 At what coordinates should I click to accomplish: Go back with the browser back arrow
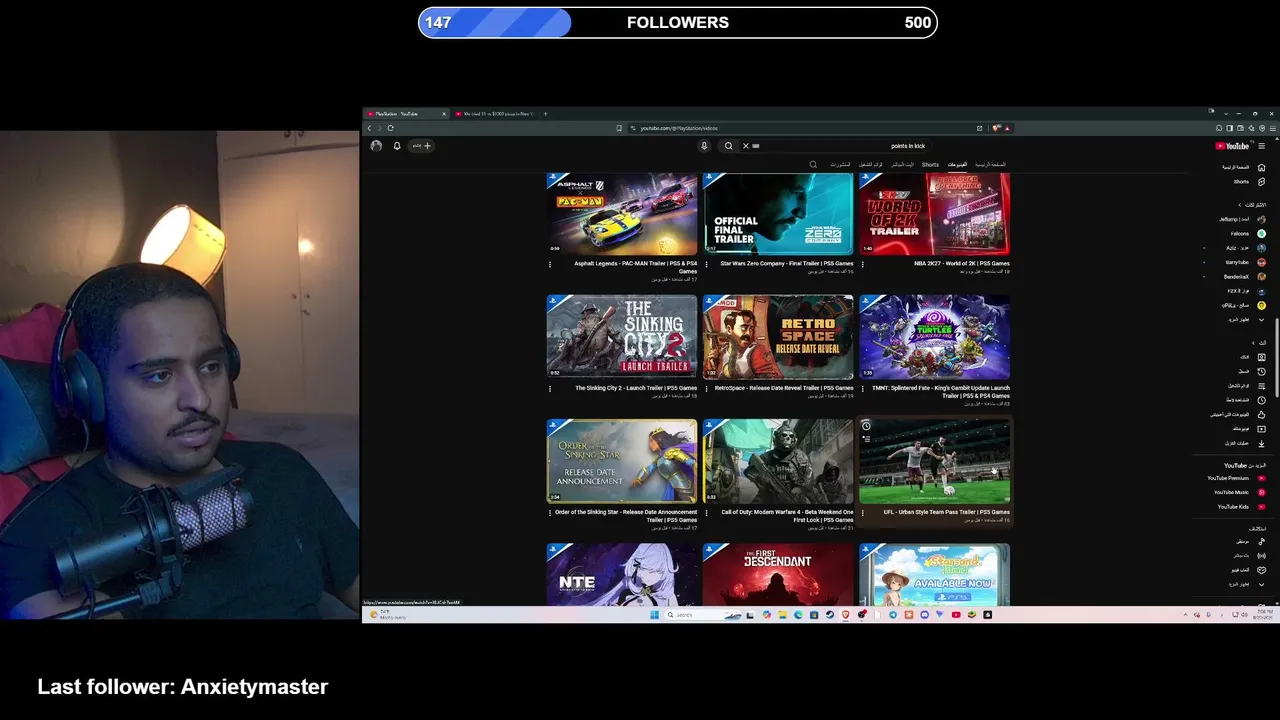369,128
